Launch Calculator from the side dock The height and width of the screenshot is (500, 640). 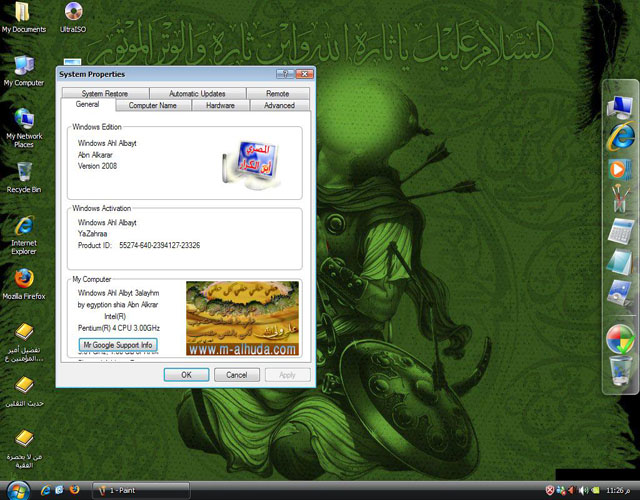coord(621,231)
